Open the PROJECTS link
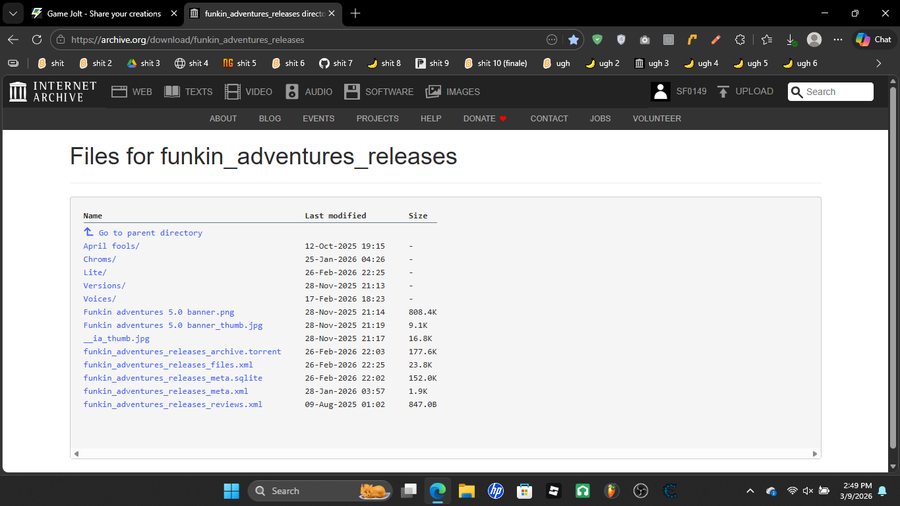The width and height of the screenshot is (900, 506). pos(377,118)
